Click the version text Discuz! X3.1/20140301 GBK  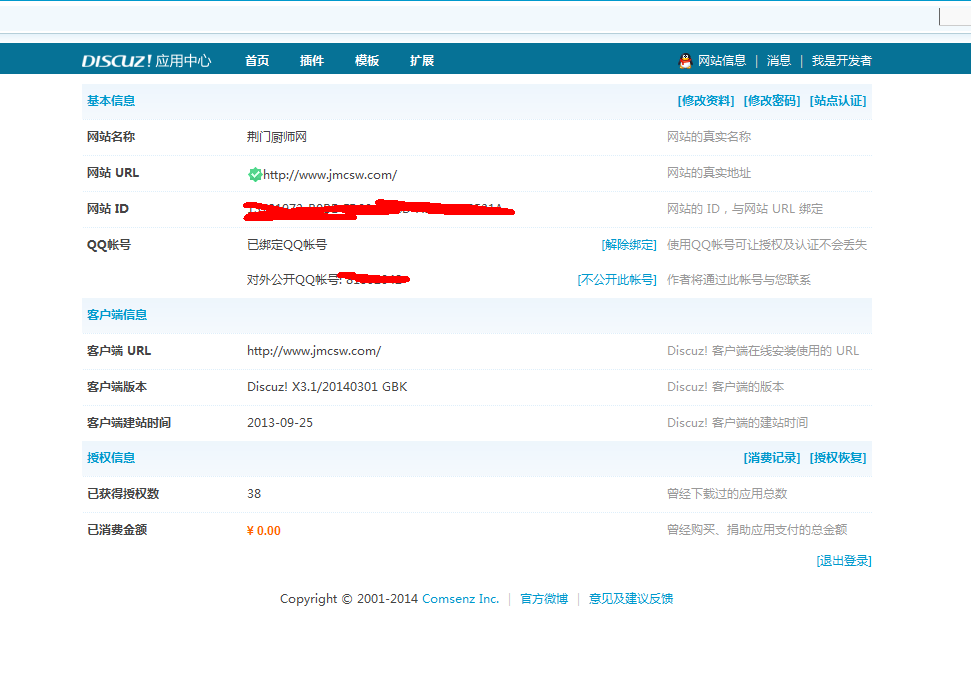coord(327,387)
